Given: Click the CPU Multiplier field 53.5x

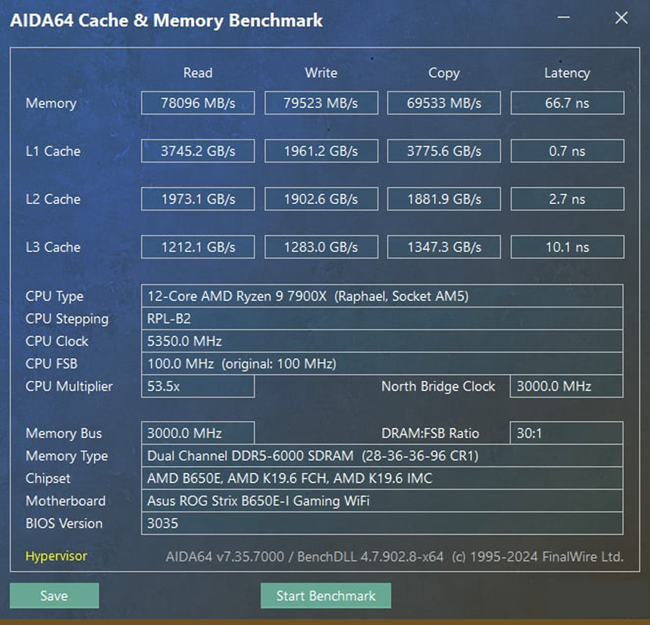Looking at the screenshot, I should coord(198,386).
